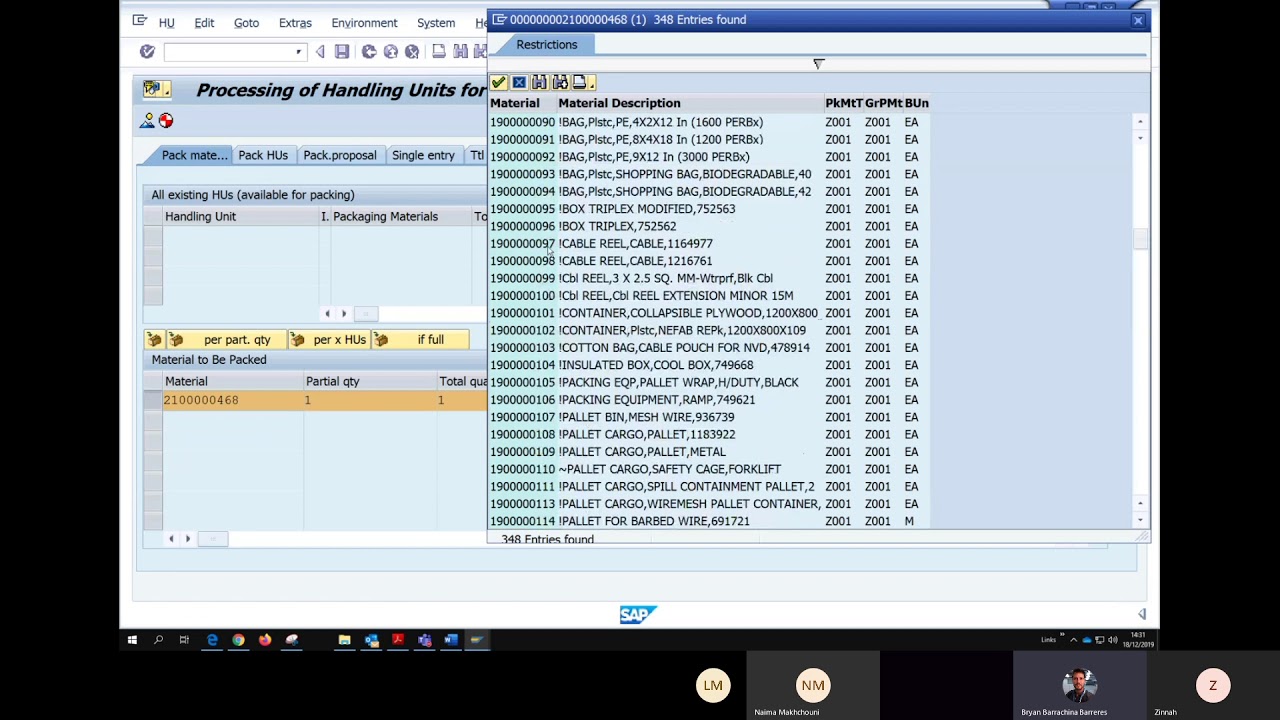Click Print icon in main SAP toolbar
The image size is (1280, 720).
(x=438, y=52)
